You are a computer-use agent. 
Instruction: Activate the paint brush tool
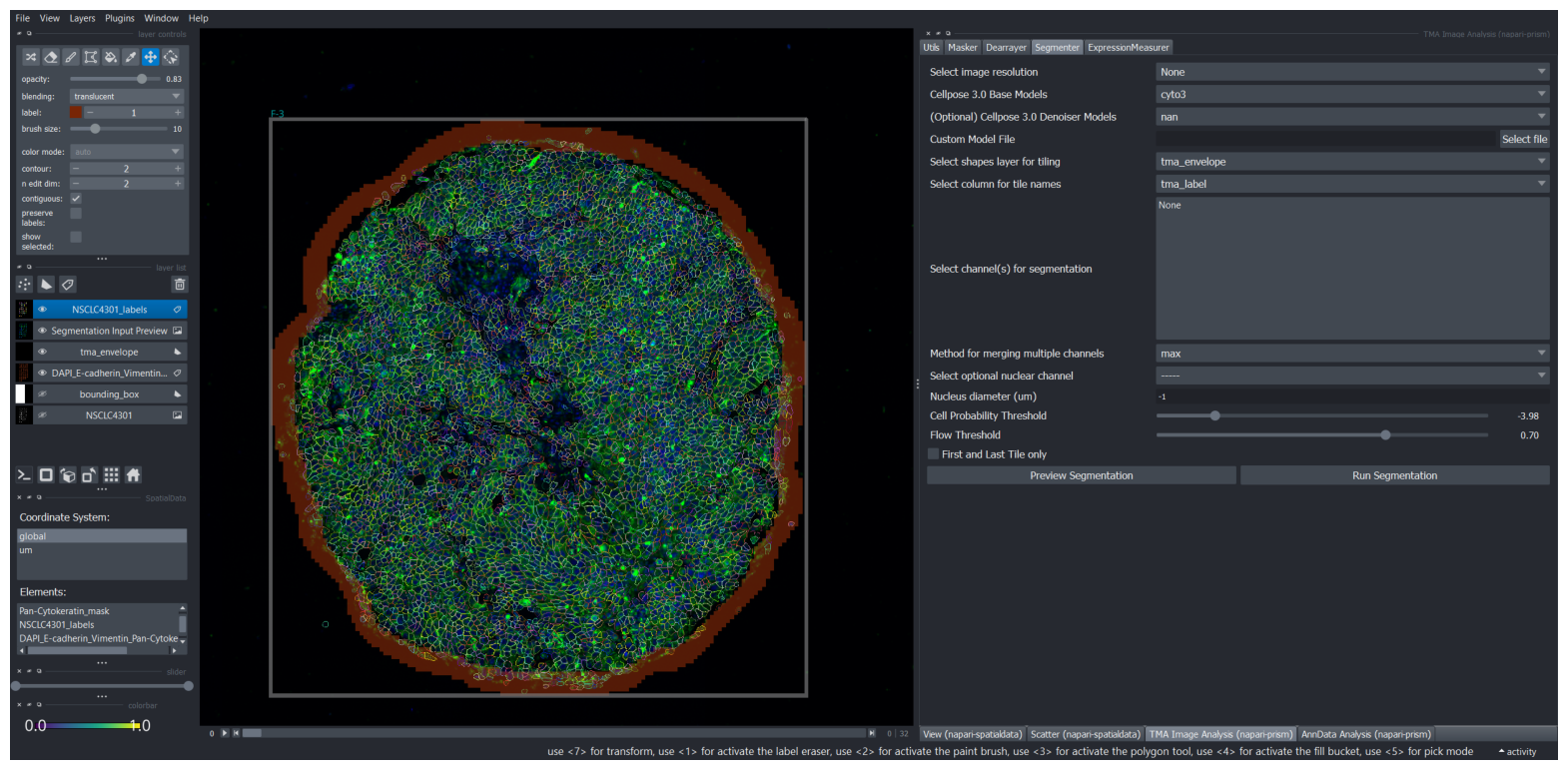pyautogui.click(x=71, y=57)
